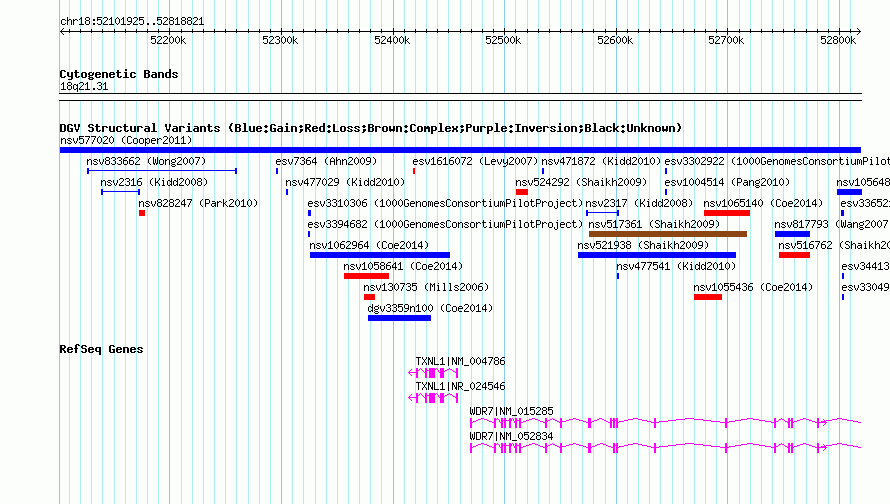890x504 pixels.
Task: Open TXNL1|NR_024546 gene label
Action: 460,386
